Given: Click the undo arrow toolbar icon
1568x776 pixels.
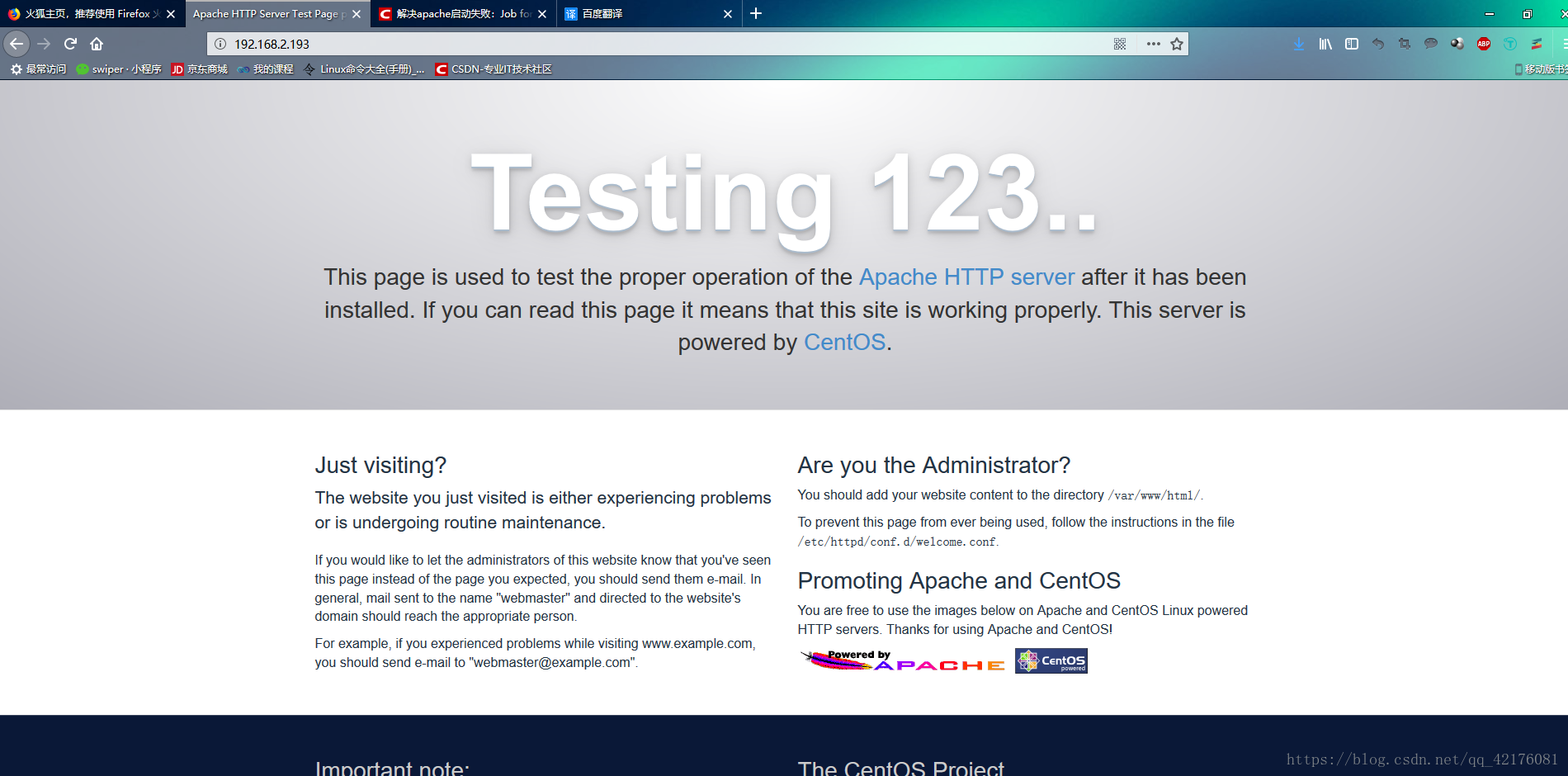Looking at the screenshot, I should coord(1378,44).
